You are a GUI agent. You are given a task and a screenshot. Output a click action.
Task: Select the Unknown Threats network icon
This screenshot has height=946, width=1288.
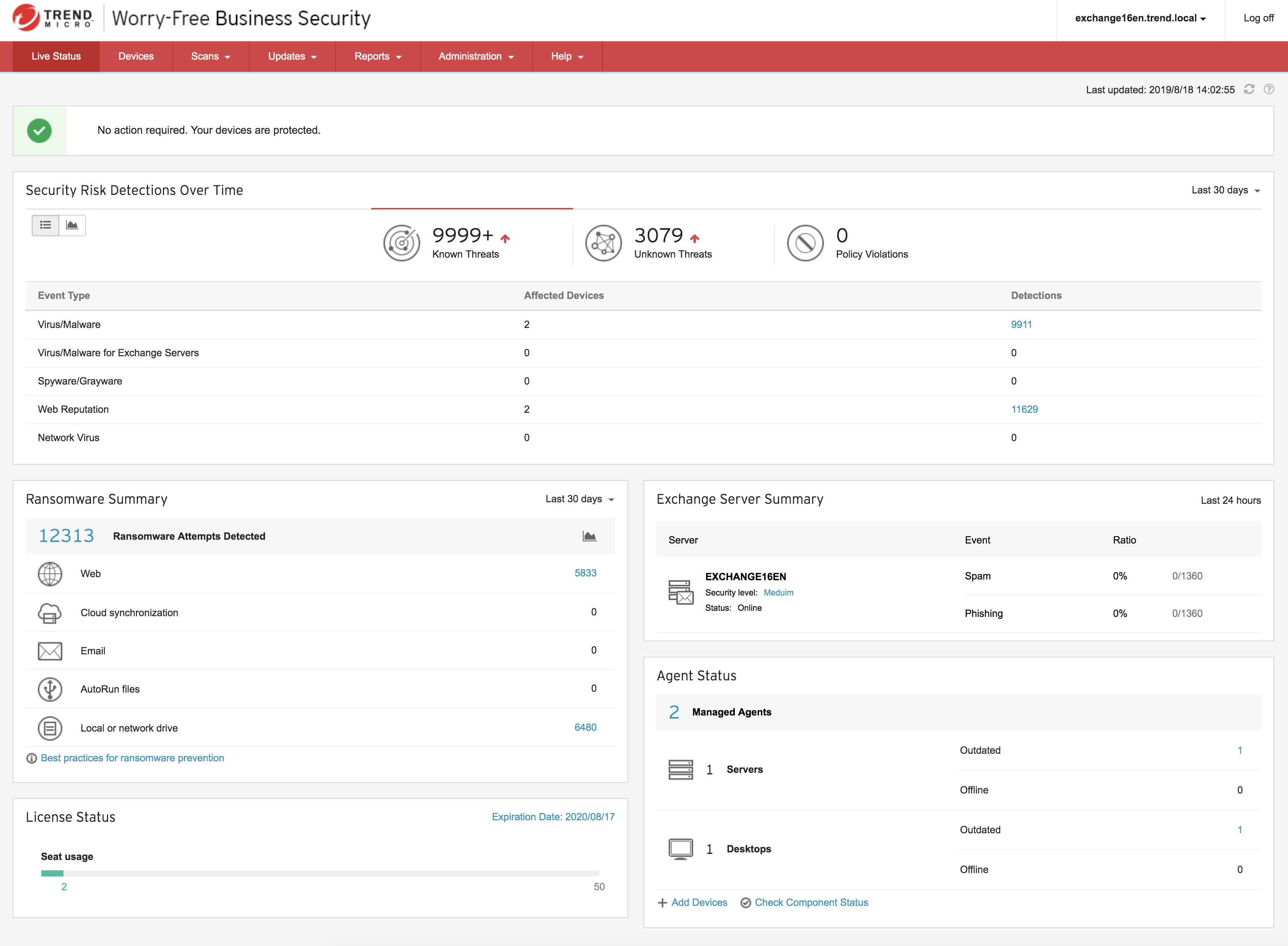tap(604, 243)
